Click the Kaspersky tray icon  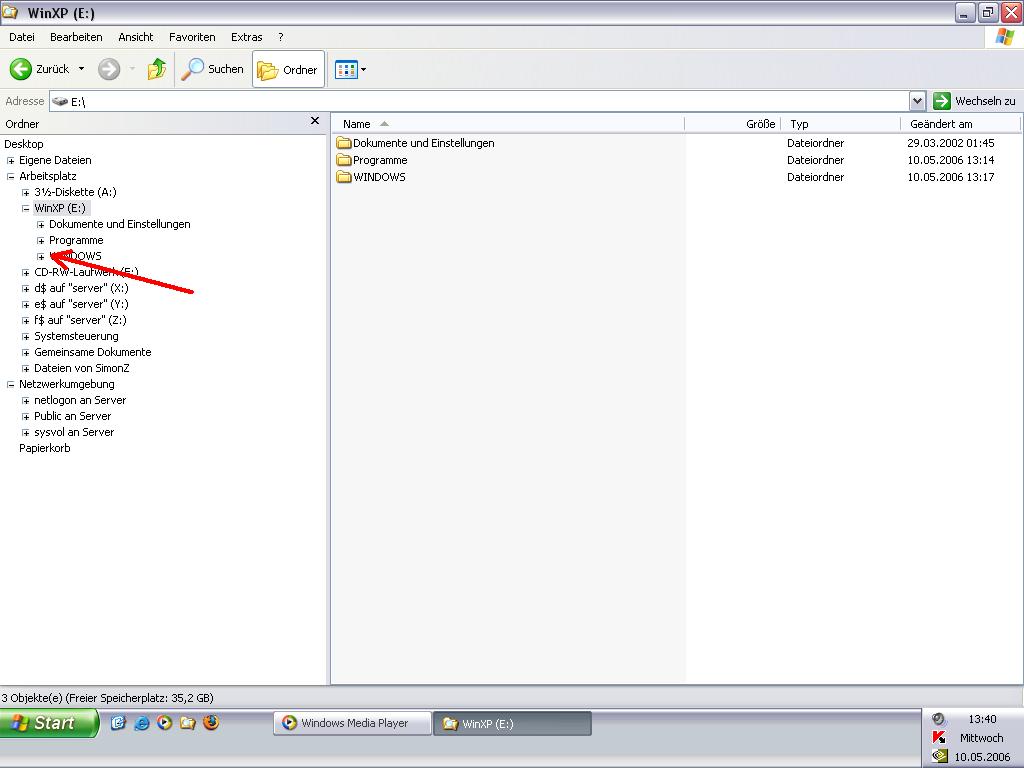[939, 737]
